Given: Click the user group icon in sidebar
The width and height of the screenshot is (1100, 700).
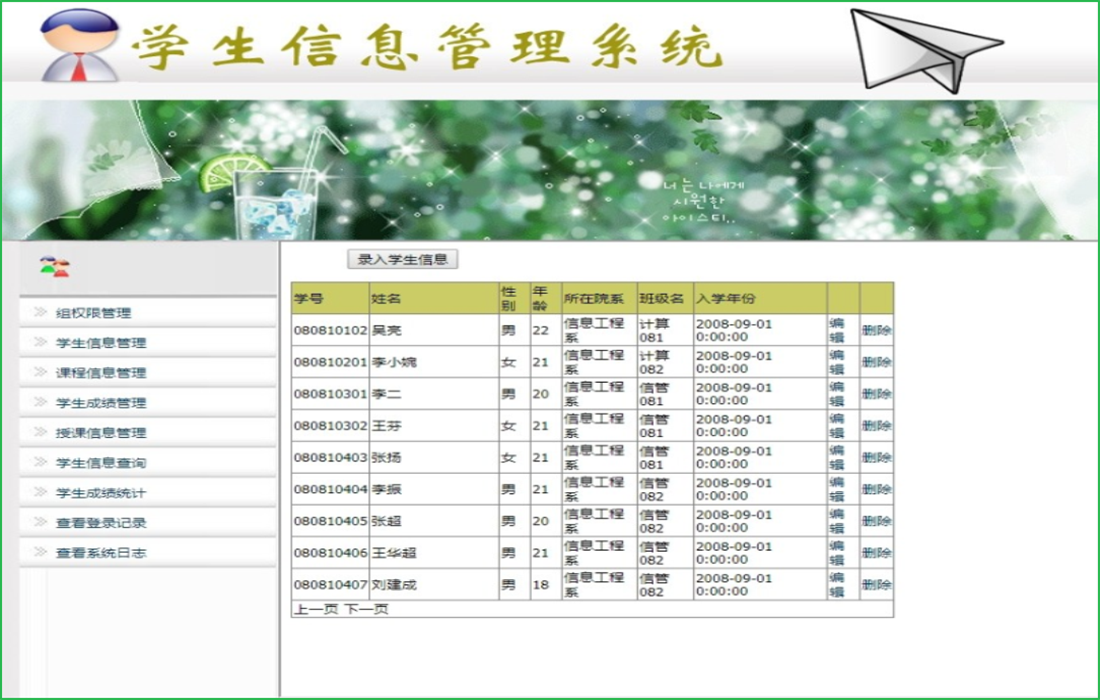Looking at the screenshot, I should [54, 267].
